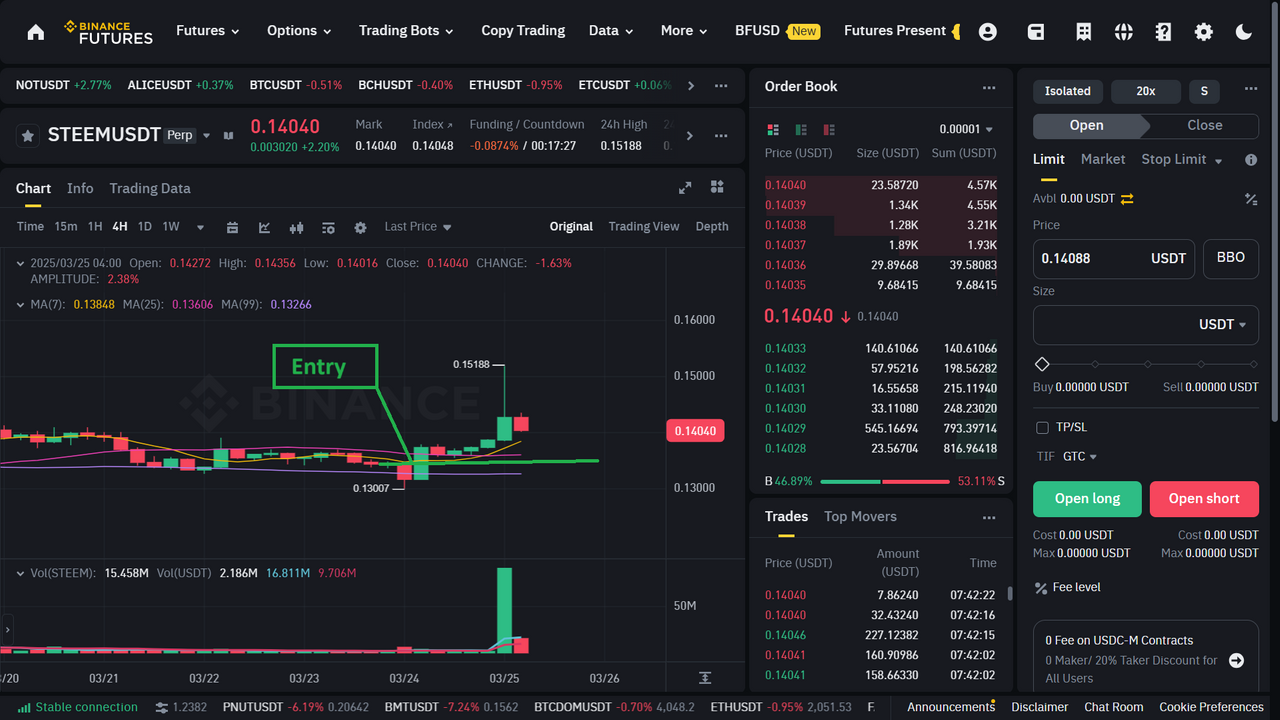The image size is (1280, 720).
Task: Select the 1D chart interval
Action: point(145,227)
